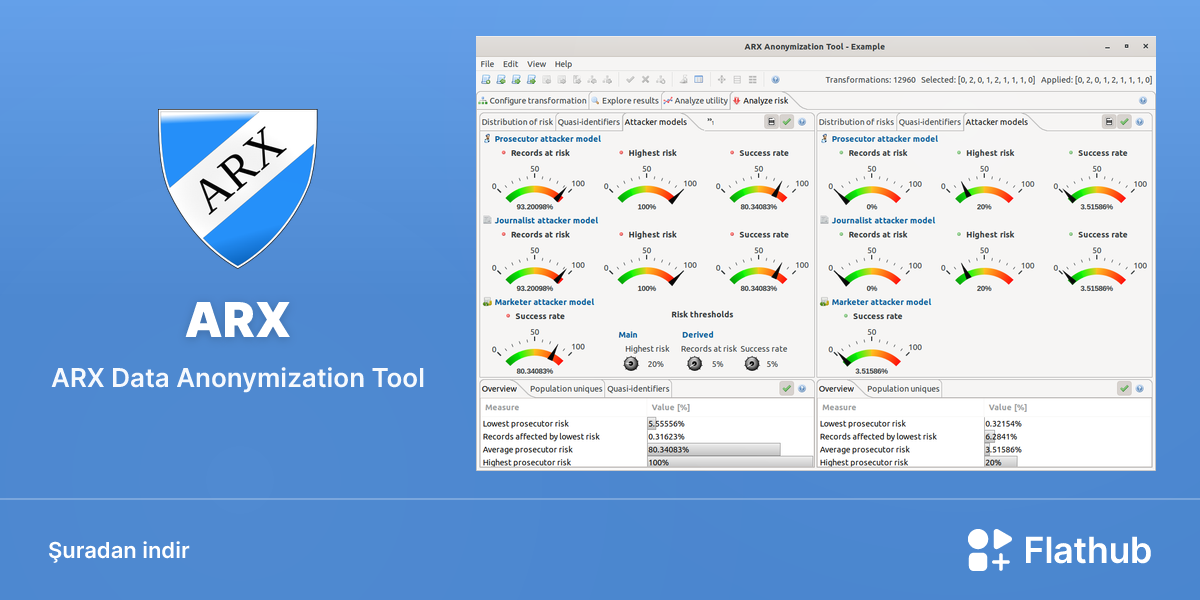Select the Population uniques tab in the right panel

pos(903,388)
